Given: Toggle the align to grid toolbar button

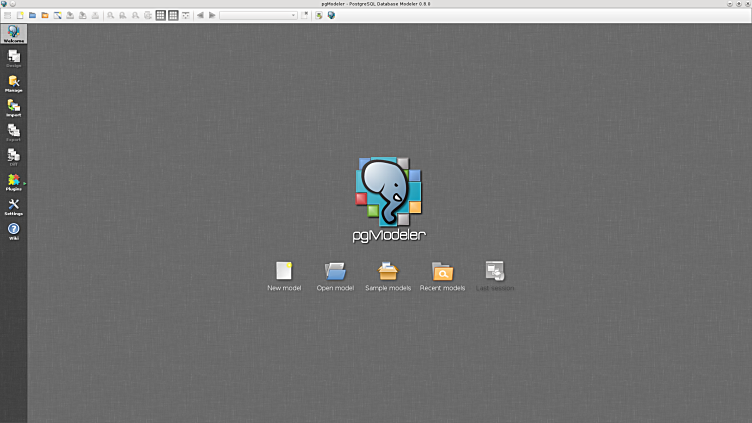Looking at the screenshot, I should (173, 16).
